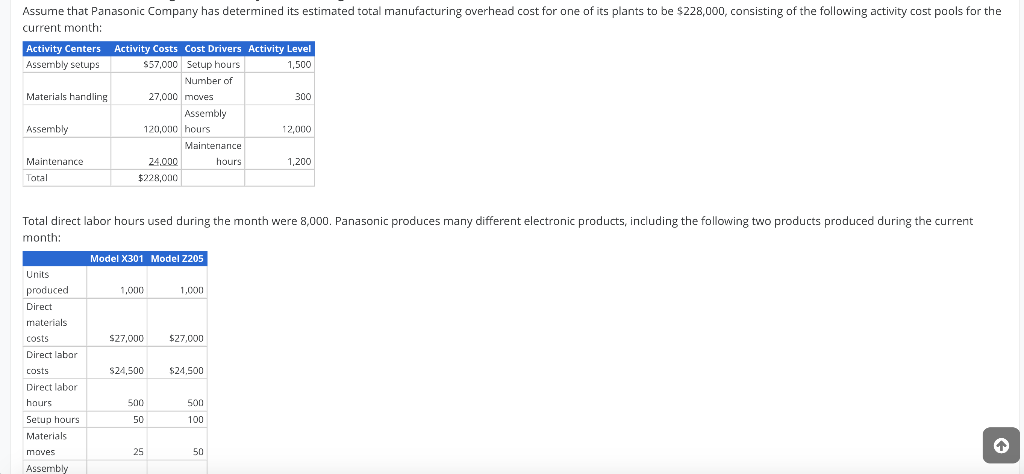Click the 'Setup hours' product row label
Viewport: 1024px width, 474px height.
(53, 419)
